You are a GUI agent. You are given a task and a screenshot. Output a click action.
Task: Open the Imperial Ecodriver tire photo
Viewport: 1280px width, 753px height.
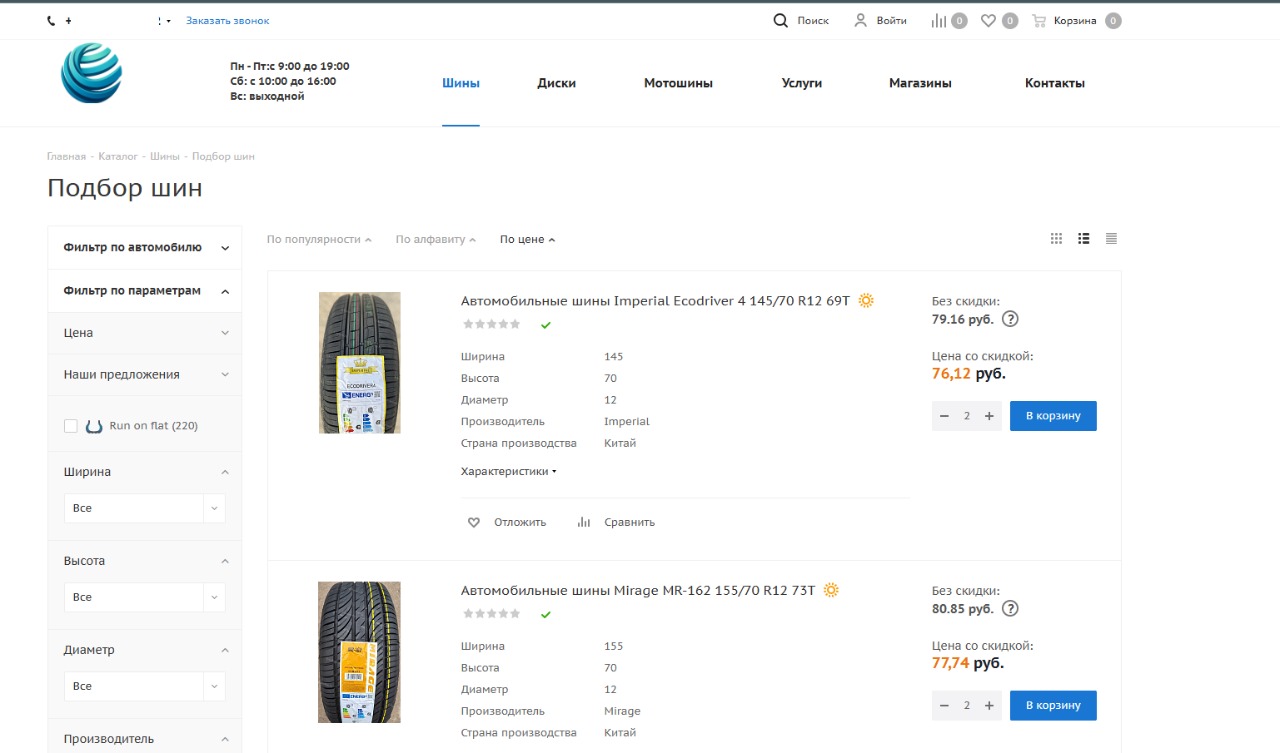pyautogui.click(x=359, y=363)
